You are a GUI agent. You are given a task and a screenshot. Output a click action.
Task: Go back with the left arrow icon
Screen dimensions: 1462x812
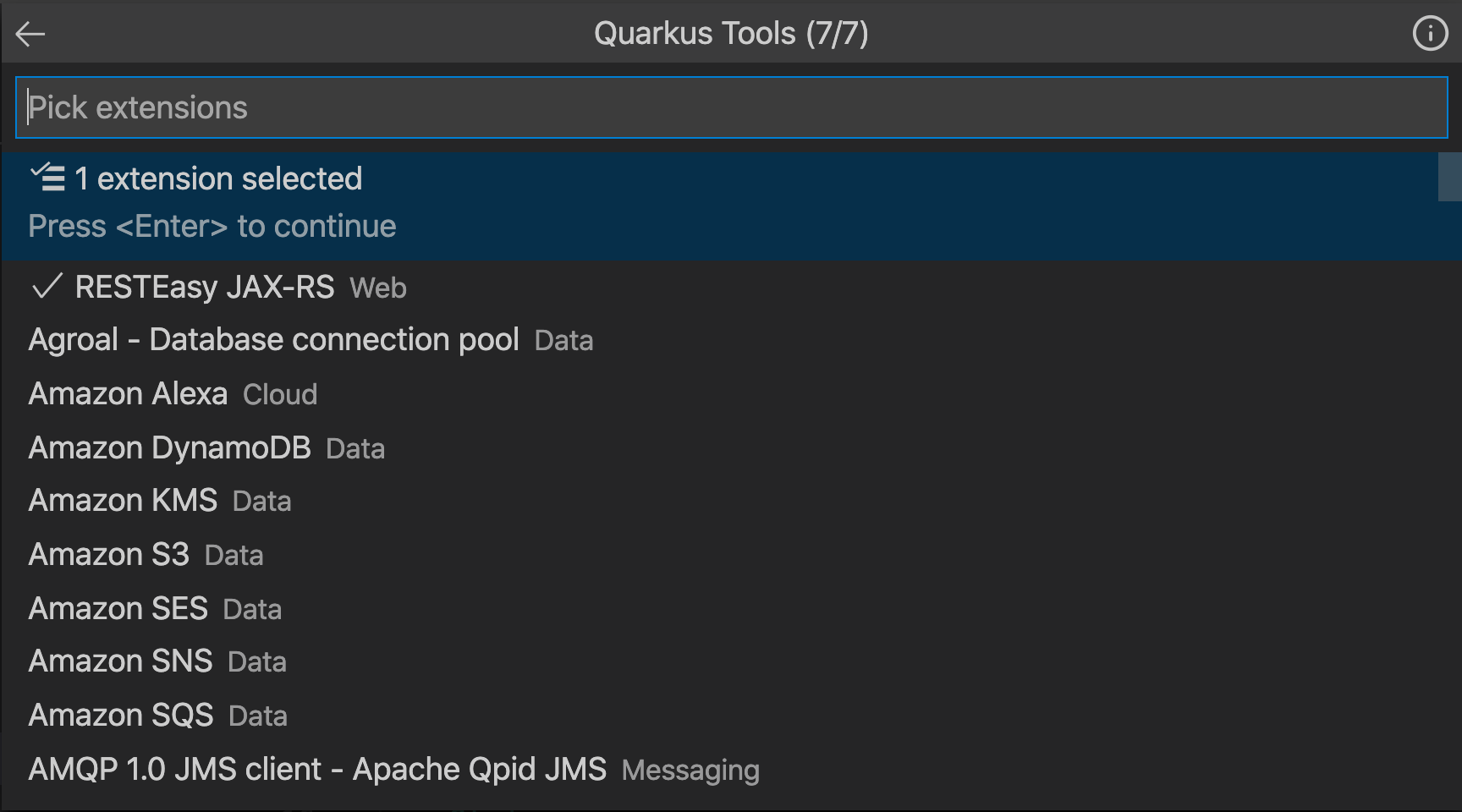coord(30,34)
